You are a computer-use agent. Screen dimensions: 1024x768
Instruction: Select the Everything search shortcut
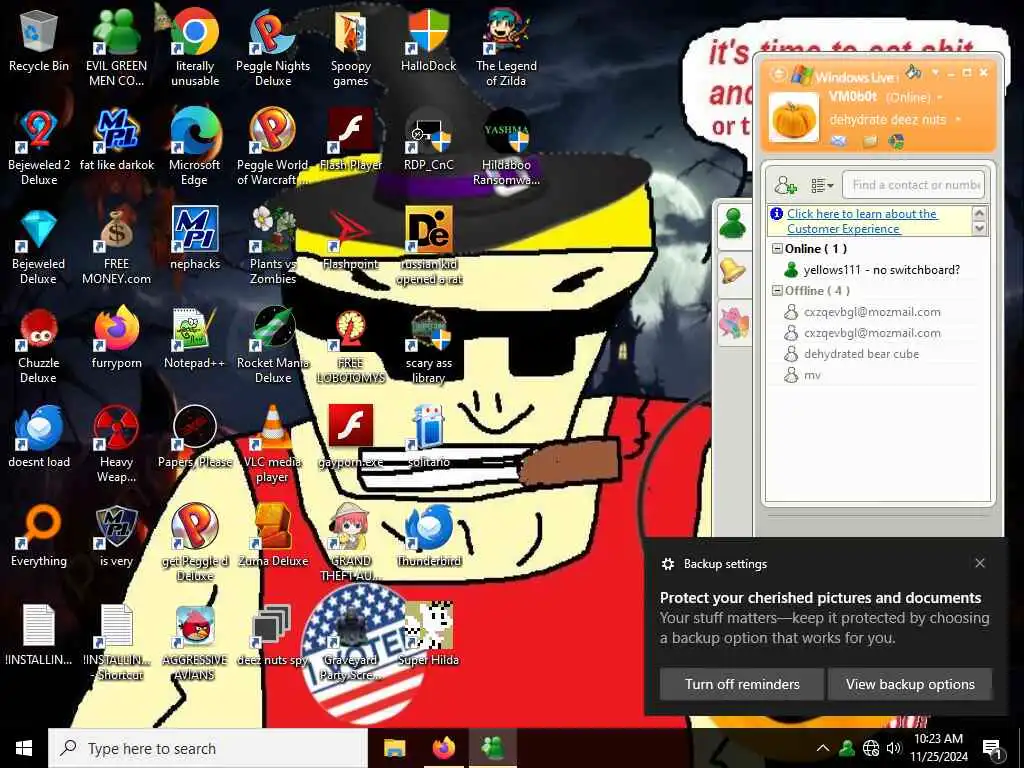click(x=39, y=536)
